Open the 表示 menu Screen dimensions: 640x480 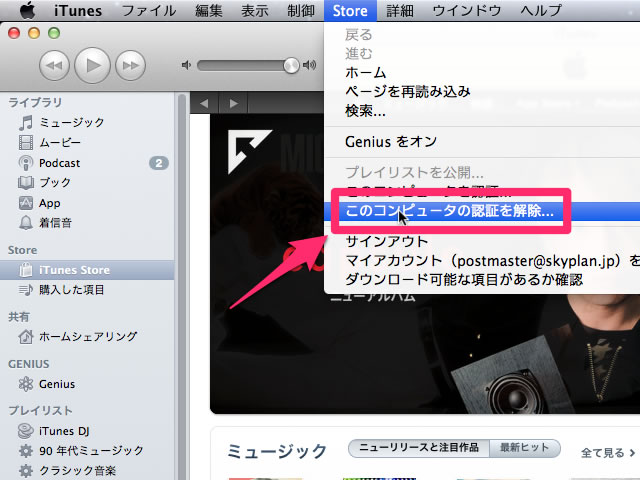[255, 11]
